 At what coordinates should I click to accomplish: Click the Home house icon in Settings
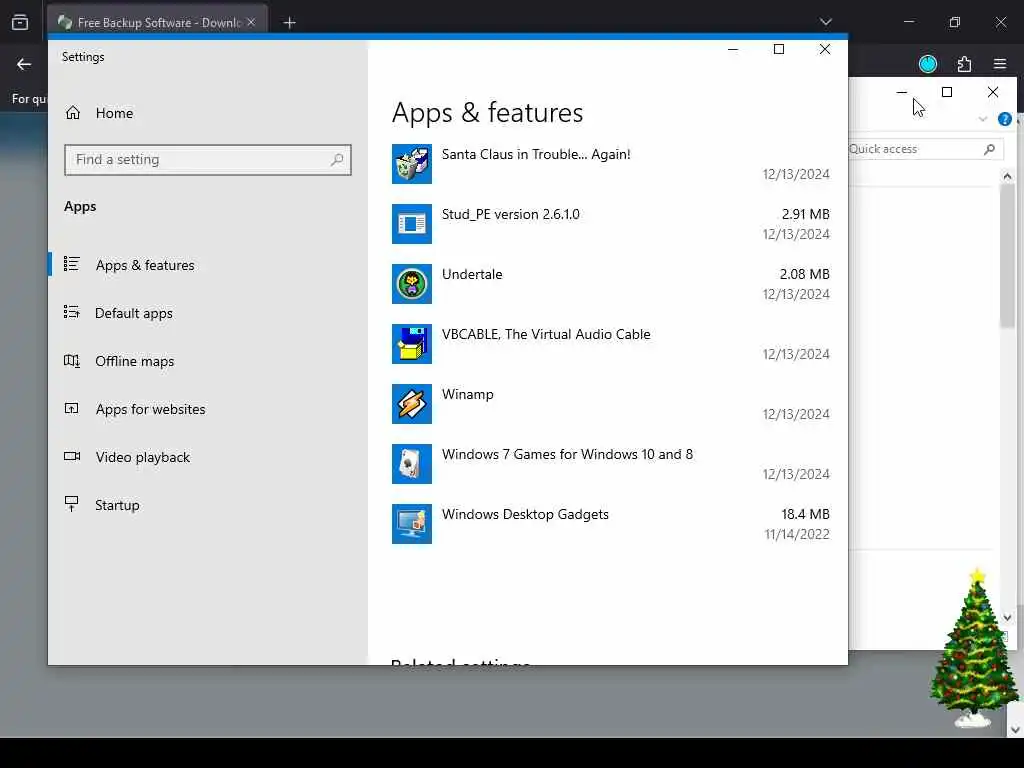pyautogui.click(x=72, y=113)
